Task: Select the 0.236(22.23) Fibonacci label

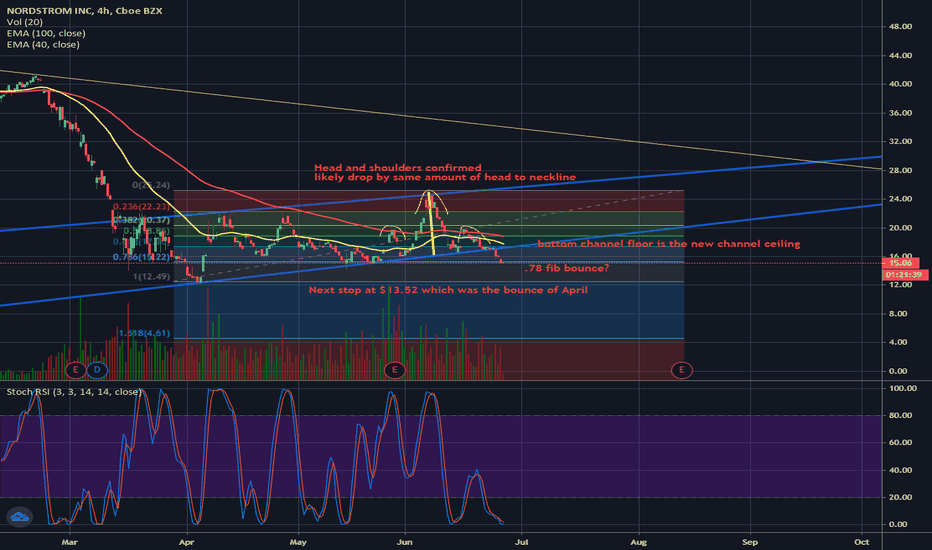Action: click(141, 207)
